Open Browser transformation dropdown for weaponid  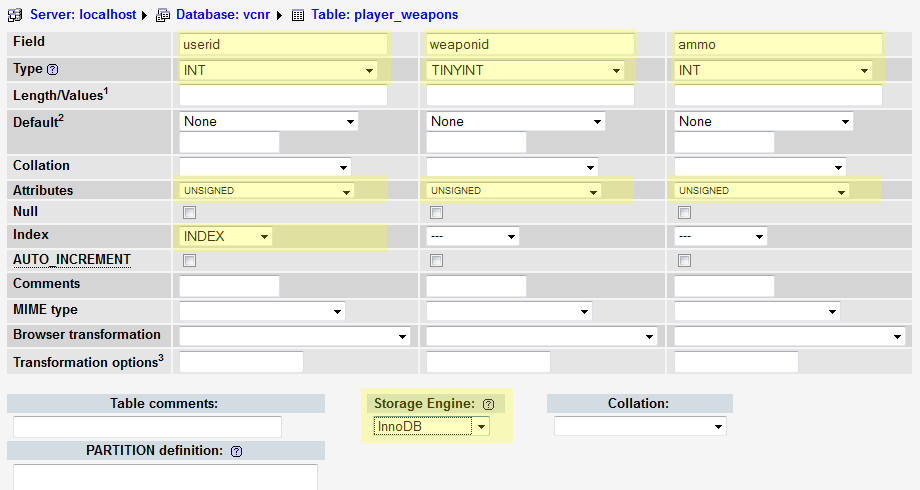tap(542, 336)
